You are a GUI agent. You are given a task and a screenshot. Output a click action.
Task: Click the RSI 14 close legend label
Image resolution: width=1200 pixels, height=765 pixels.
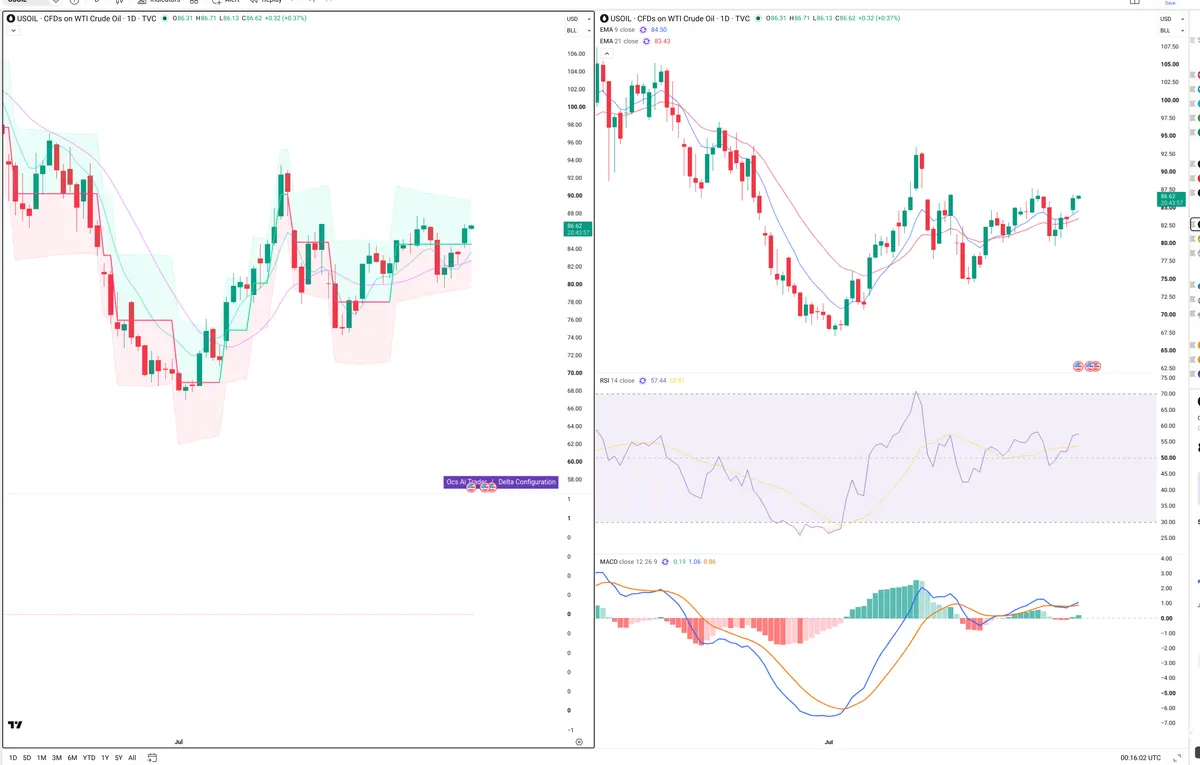617,381
